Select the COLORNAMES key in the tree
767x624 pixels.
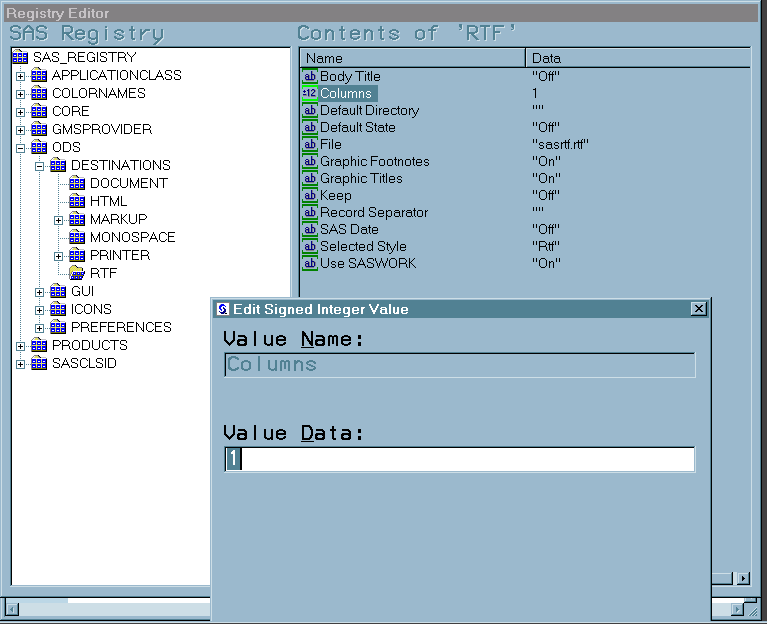(98, 93)
